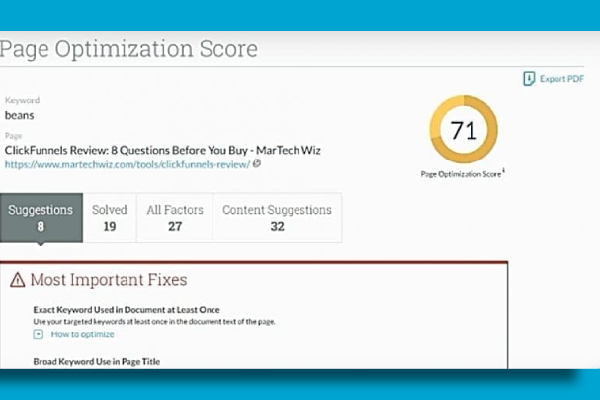Click the Page Optimization Score heading
The image size is (600, 400).
(129, 49)
